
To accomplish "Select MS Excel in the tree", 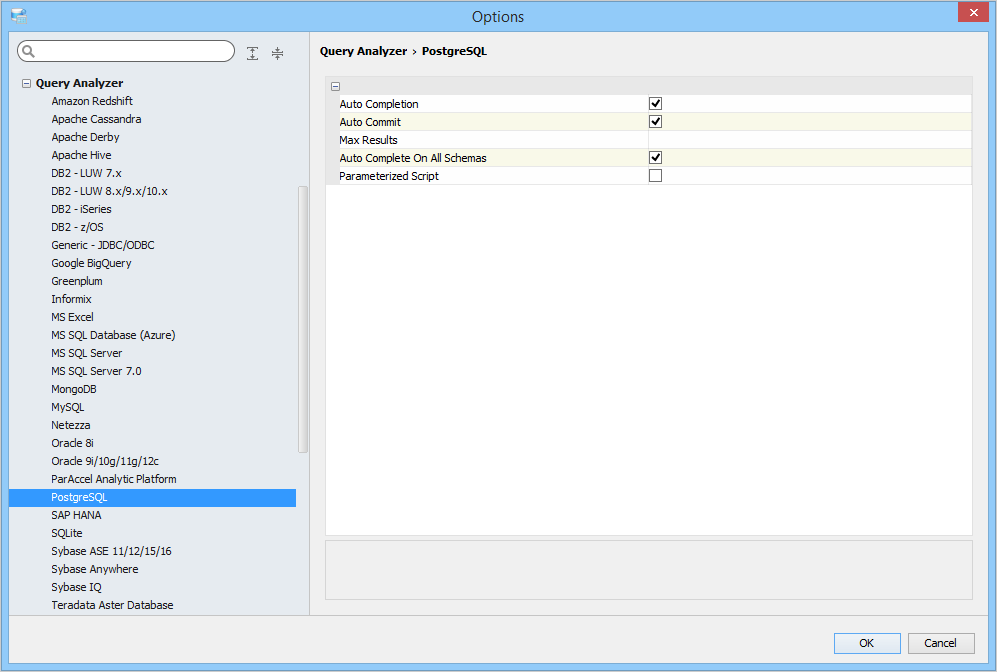I will [x=72, y=317].
